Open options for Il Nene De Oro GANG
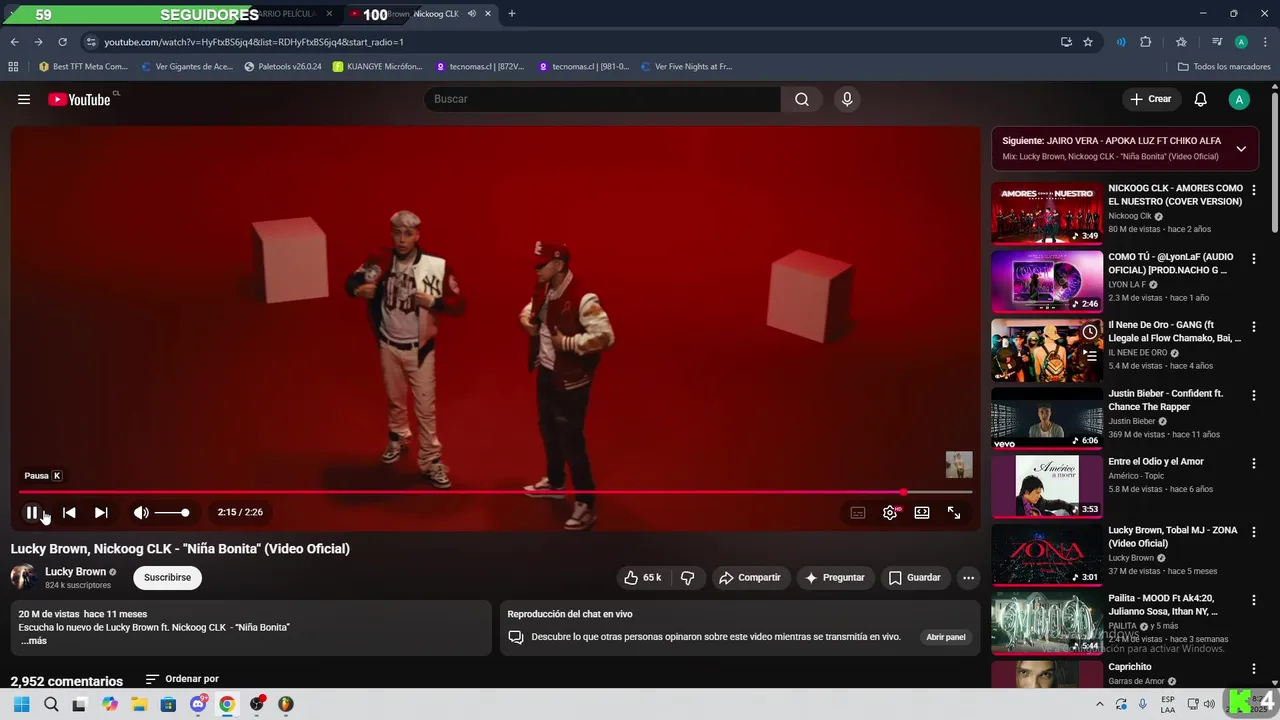Viewport: 1280px width, 720px height. [1254, 327]
